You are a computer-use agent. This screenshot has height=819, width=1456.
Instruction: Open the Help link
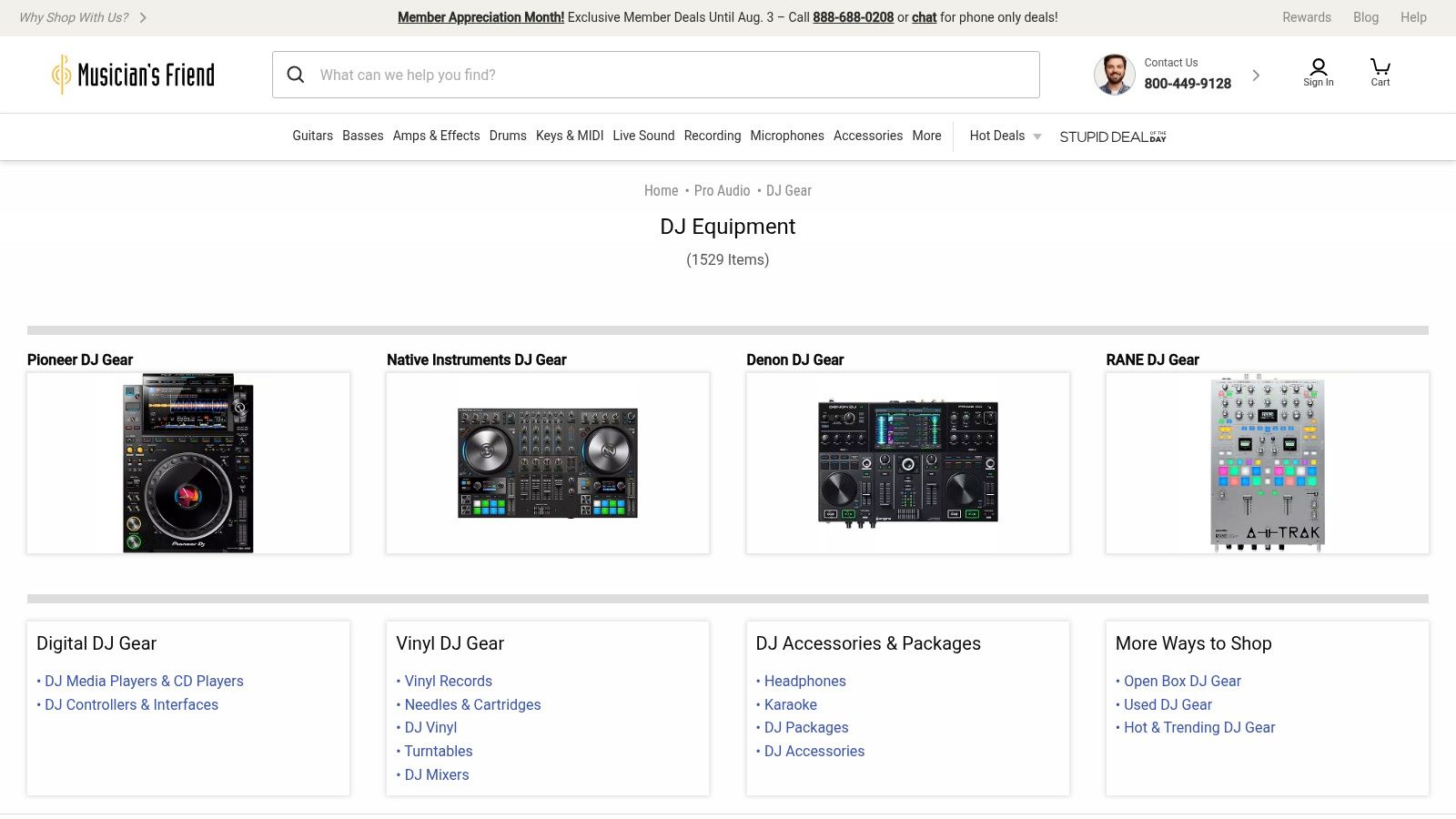[1413, 17]
